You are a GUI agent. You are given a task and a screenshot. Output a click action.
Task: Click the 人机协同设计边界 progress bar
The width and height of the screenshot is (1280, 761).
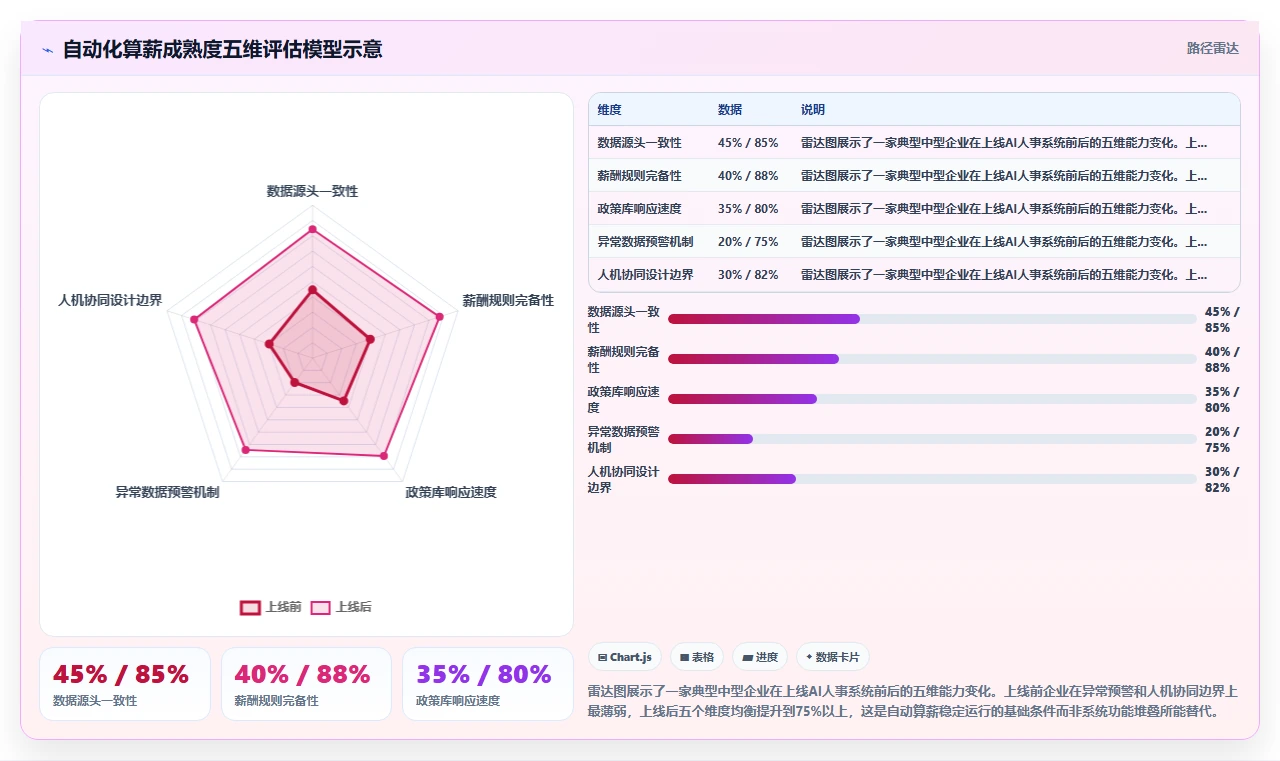click(932, 479)
